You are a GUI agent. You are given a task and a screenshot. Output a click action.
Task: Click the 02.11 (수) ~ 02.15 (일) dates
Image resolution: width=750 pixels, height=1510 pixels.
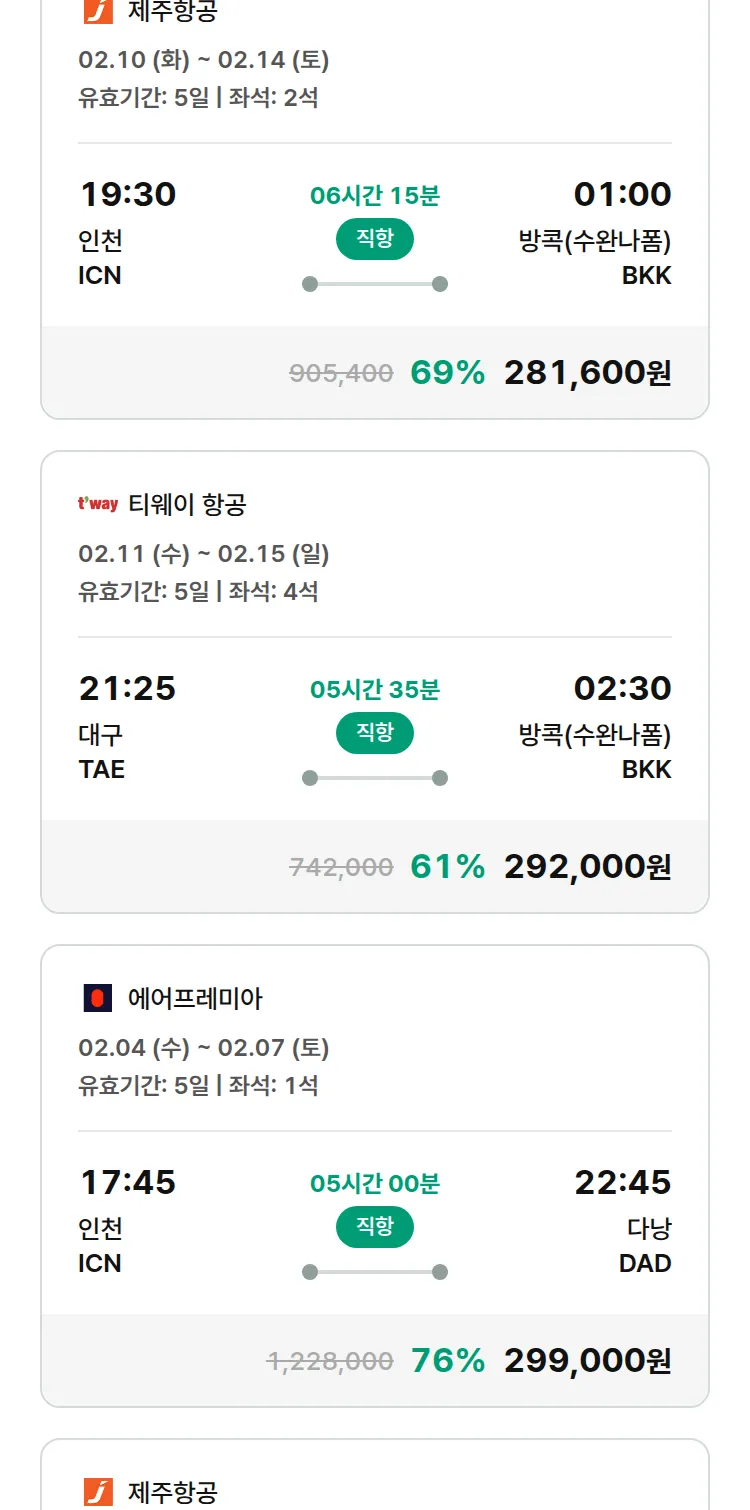tap(204, 554)
